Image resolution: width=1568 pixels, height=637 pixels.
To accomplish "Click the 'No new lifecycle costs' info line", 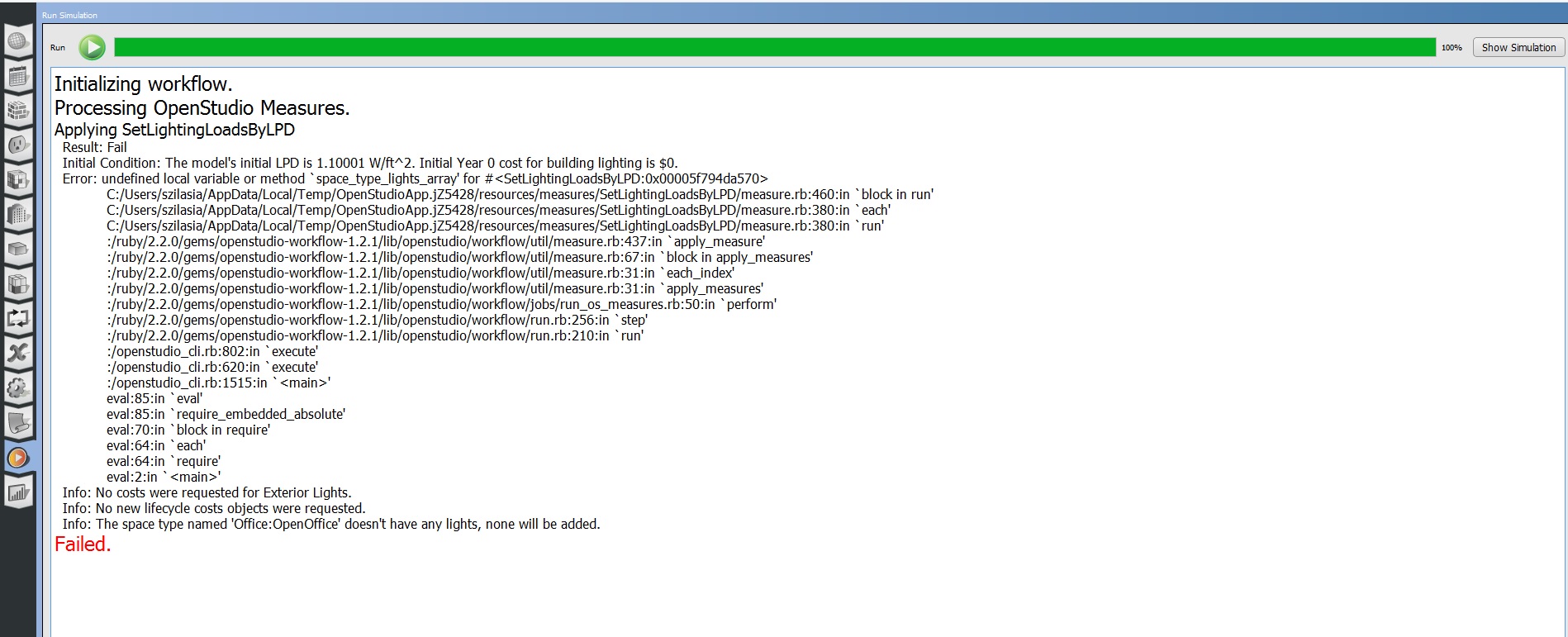I will coord(214,508).
